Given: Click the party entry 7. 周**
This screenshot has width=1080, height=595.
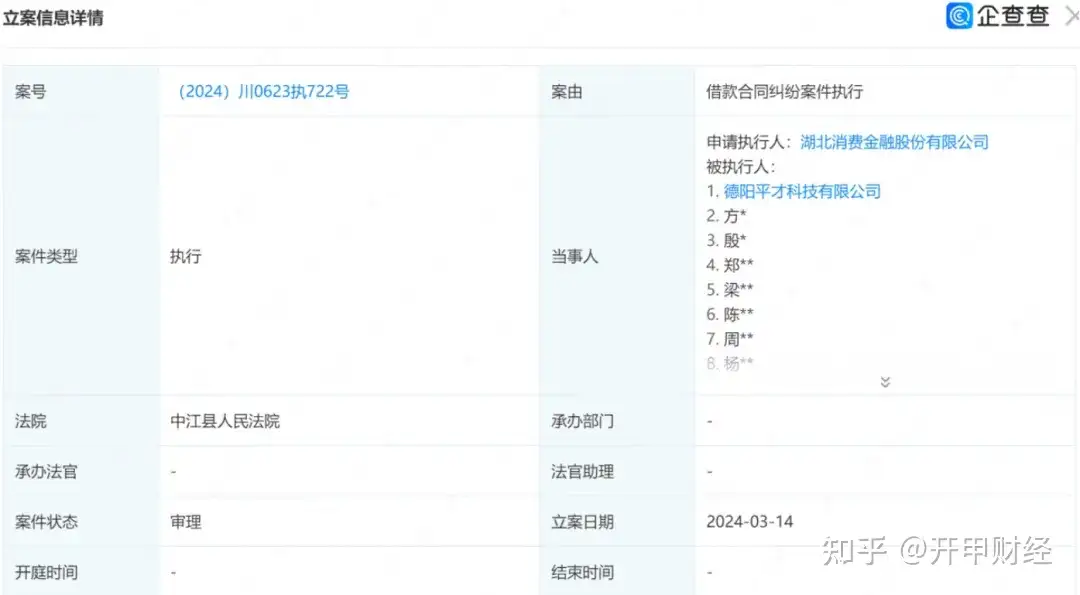Looking at the screenshot, I should [729, 339].
